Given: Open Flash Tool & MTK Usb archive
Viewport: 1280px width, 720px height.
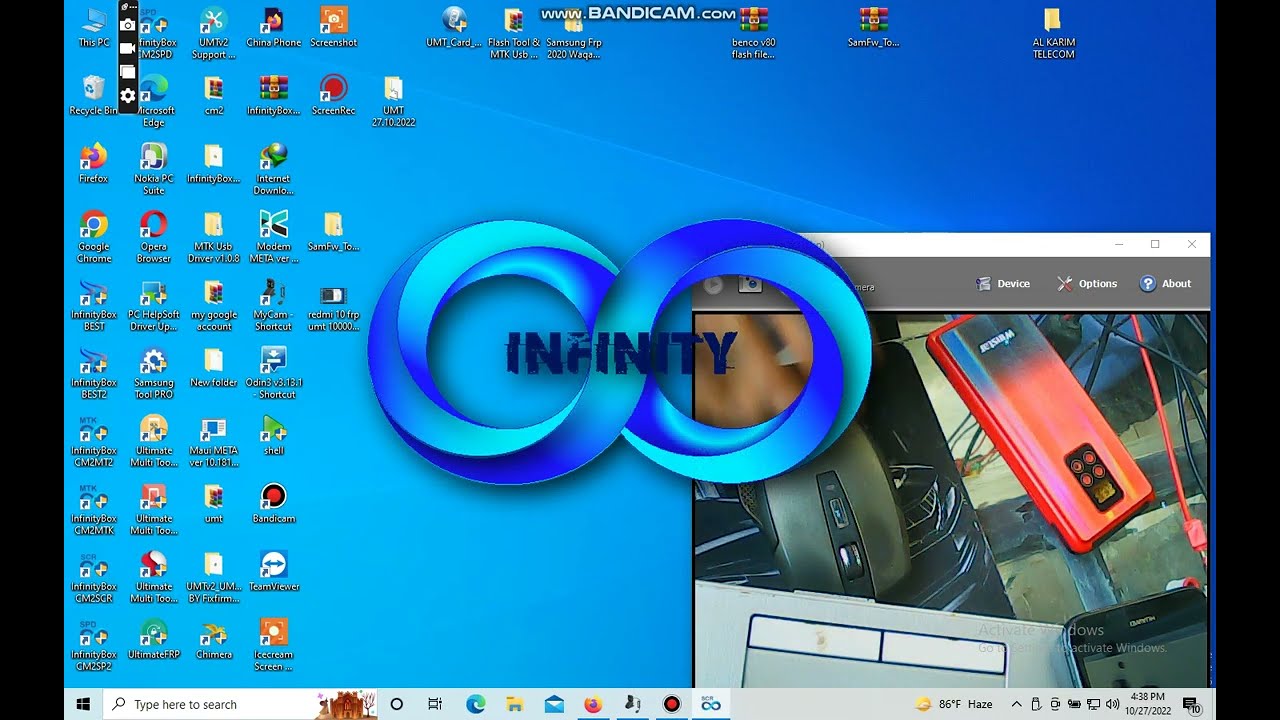Looking at the screenshot, I should (513, 34).
